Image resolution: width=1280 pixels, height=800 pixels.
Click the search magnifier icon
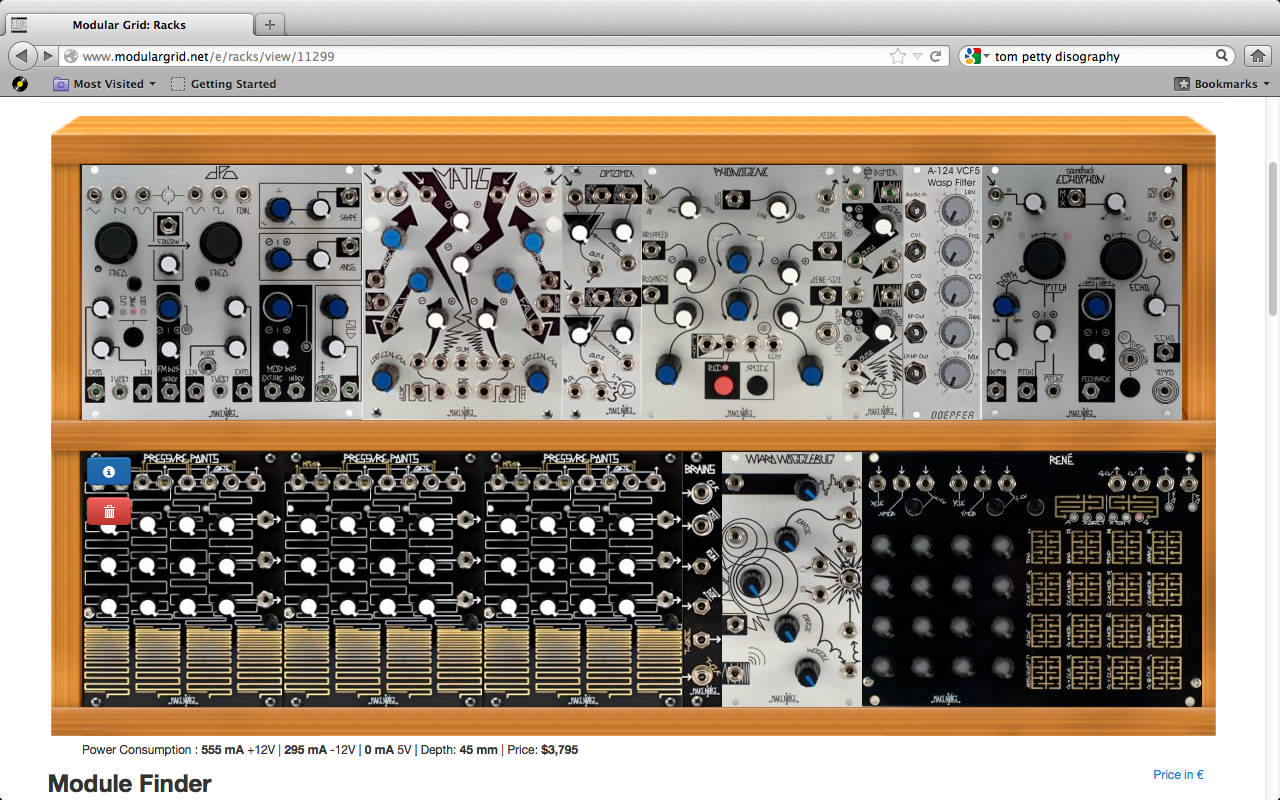1222,57
